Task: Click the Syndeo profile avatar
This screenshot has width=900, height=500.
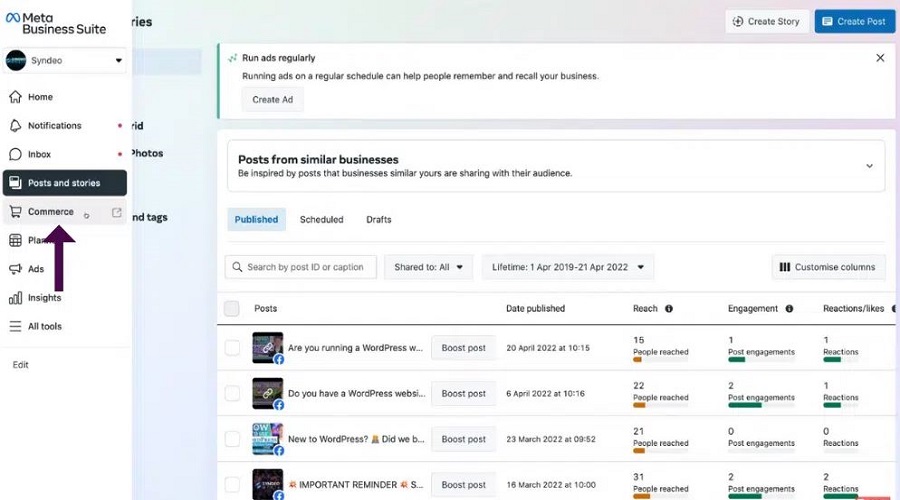Action: tap(16, 60)
